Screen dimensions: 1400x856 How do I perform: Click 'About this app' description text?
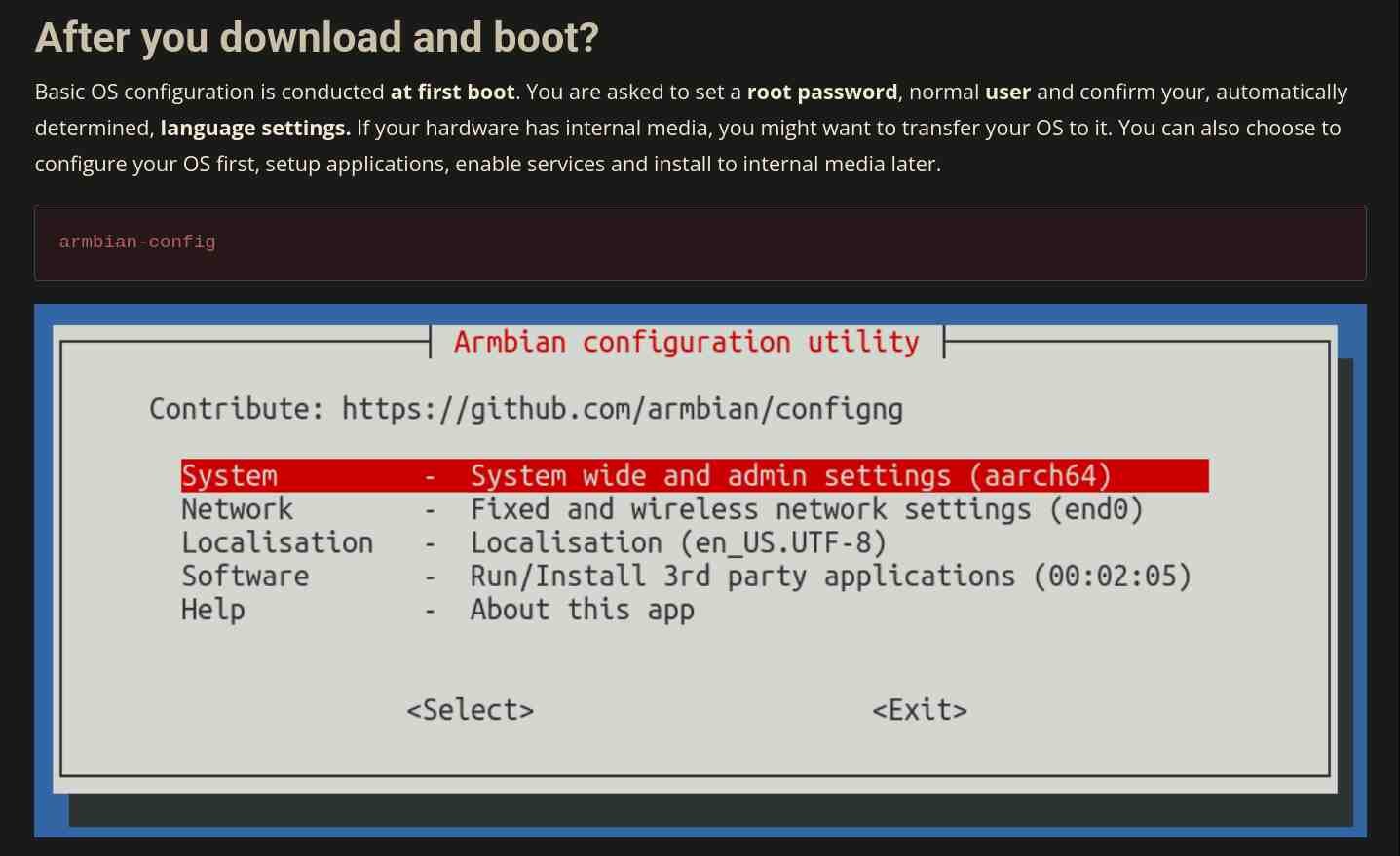pos(583,610)
